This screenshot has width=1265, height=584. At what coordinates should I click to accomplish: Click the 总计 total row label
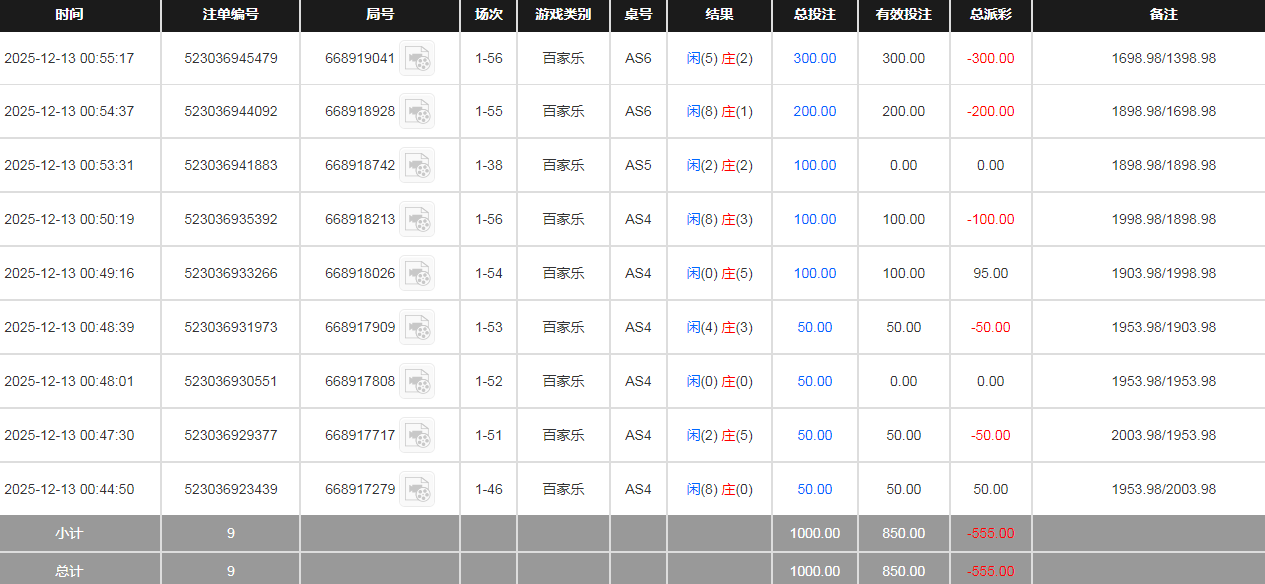pos(69,571)
